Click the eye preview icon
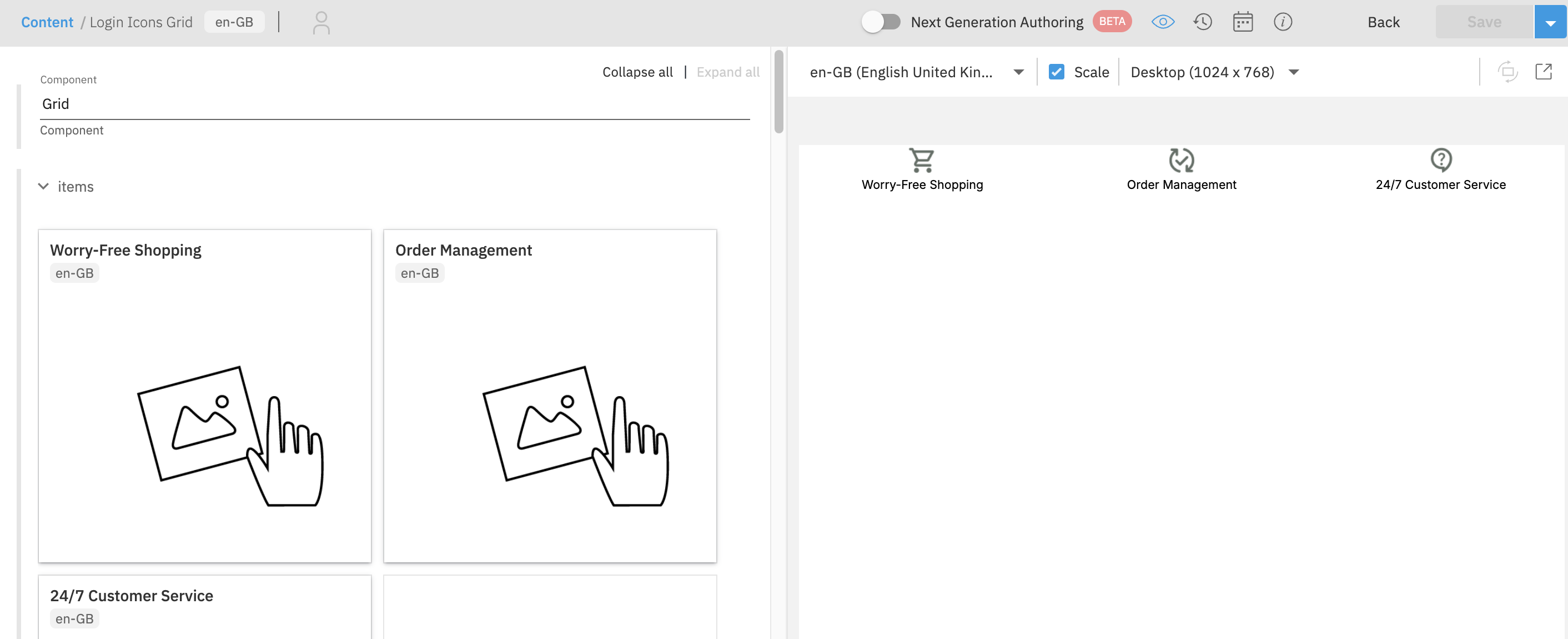 coord(1163,22)
